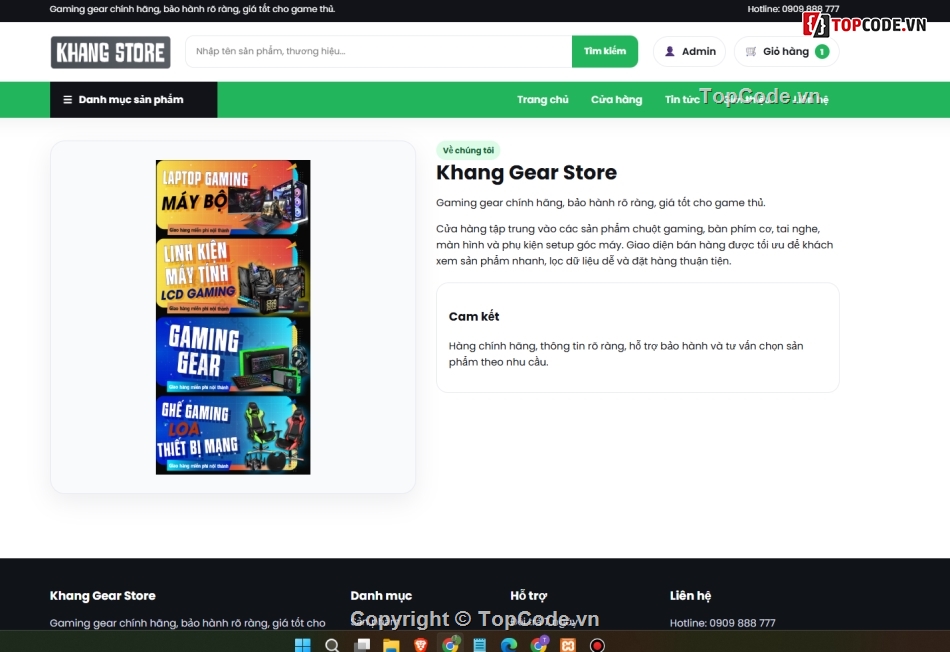Click the Khang Store logo
Screen dimensions: 950x652
pos(110,52)
